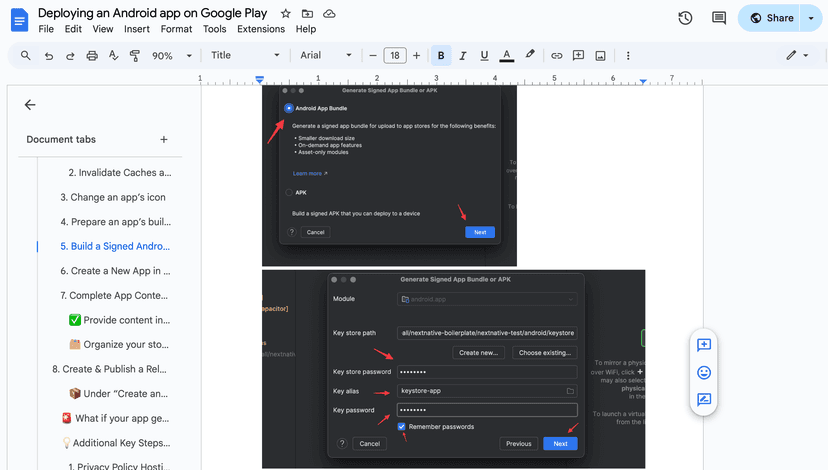
Task: Add a comment from toolbar
Action: coord(578,55)
